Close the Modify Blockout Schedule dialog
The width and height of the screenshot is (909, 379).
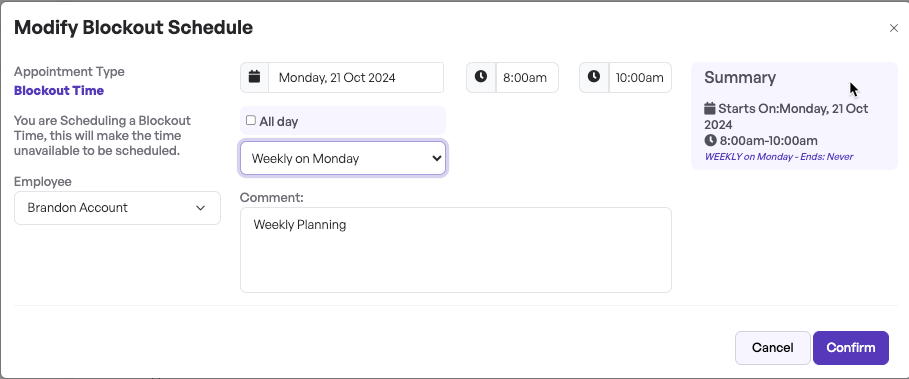tap(893, 28)
